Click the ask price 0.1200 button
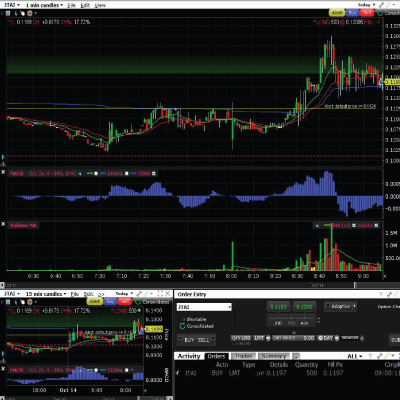This screenshot has height=400, width=400. pos(304,307)
